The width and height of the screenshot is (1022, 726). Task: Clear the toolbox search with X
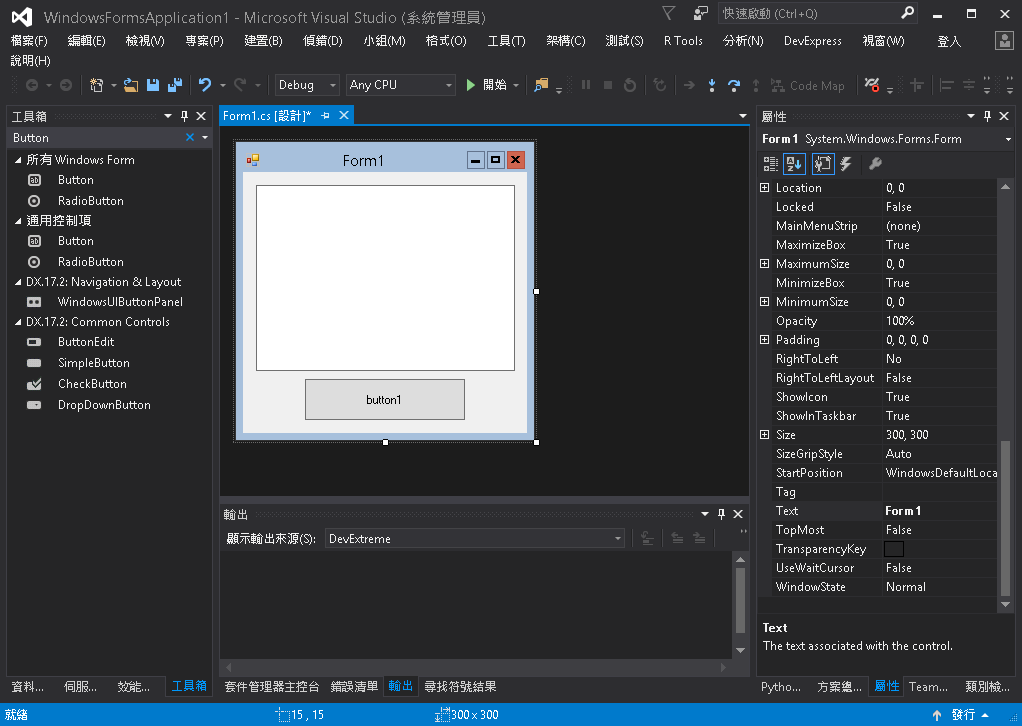(x=190, y=138)
